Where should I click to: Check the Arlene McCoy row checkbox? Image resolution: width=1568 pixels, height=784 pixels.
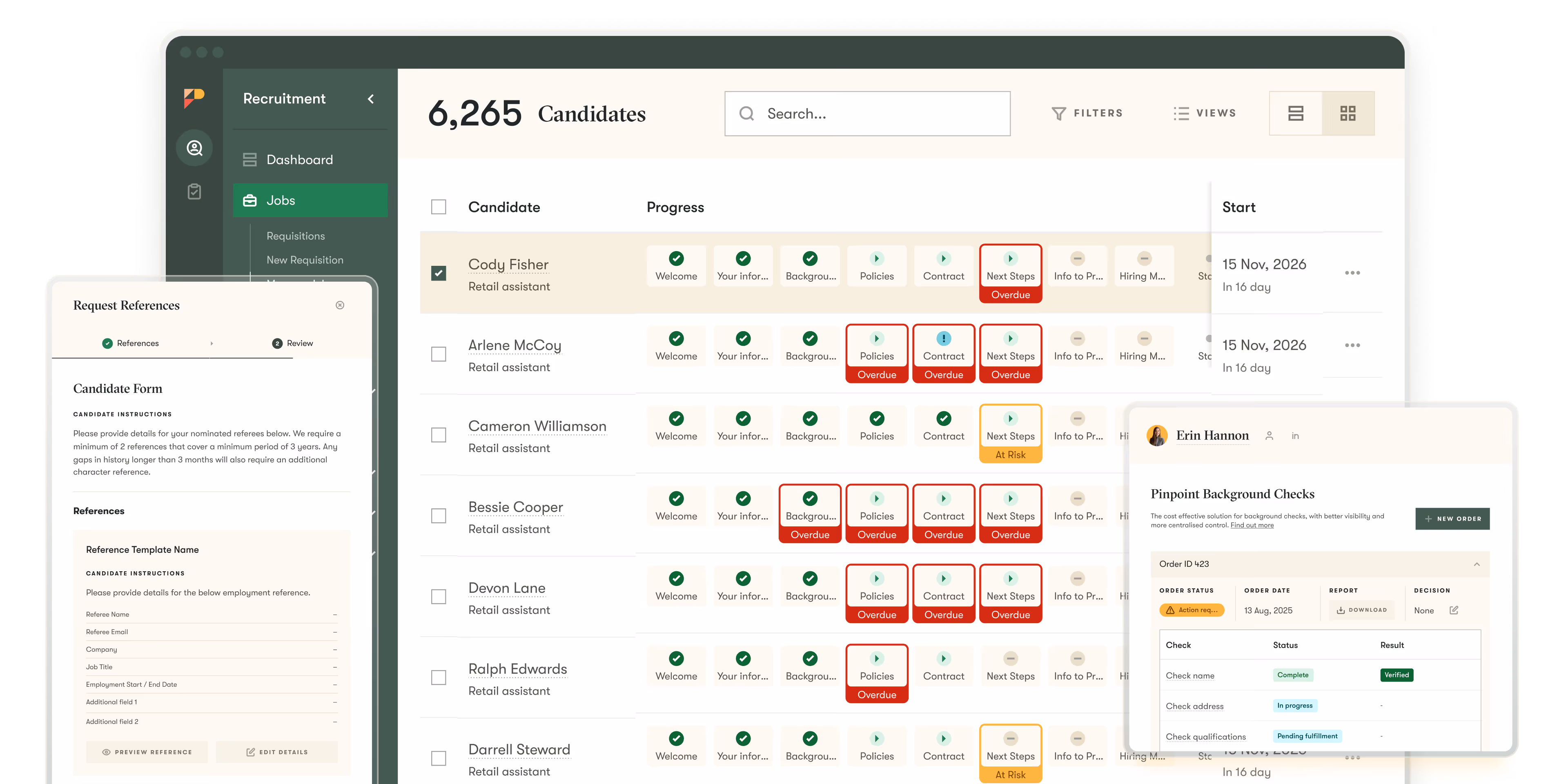coord(438,354)
